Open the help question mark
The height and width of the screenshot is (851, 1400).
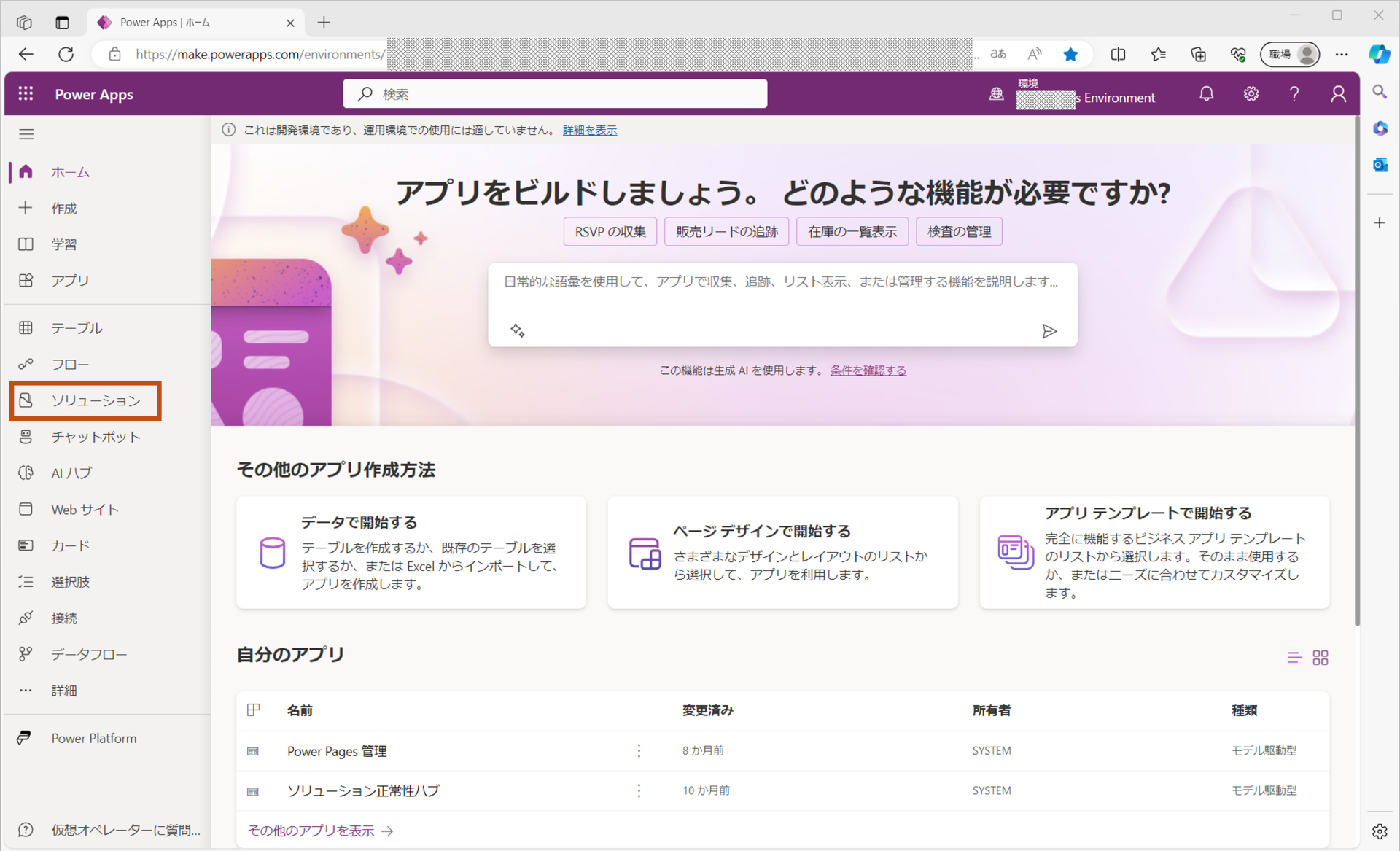[x=1294, y=94]
